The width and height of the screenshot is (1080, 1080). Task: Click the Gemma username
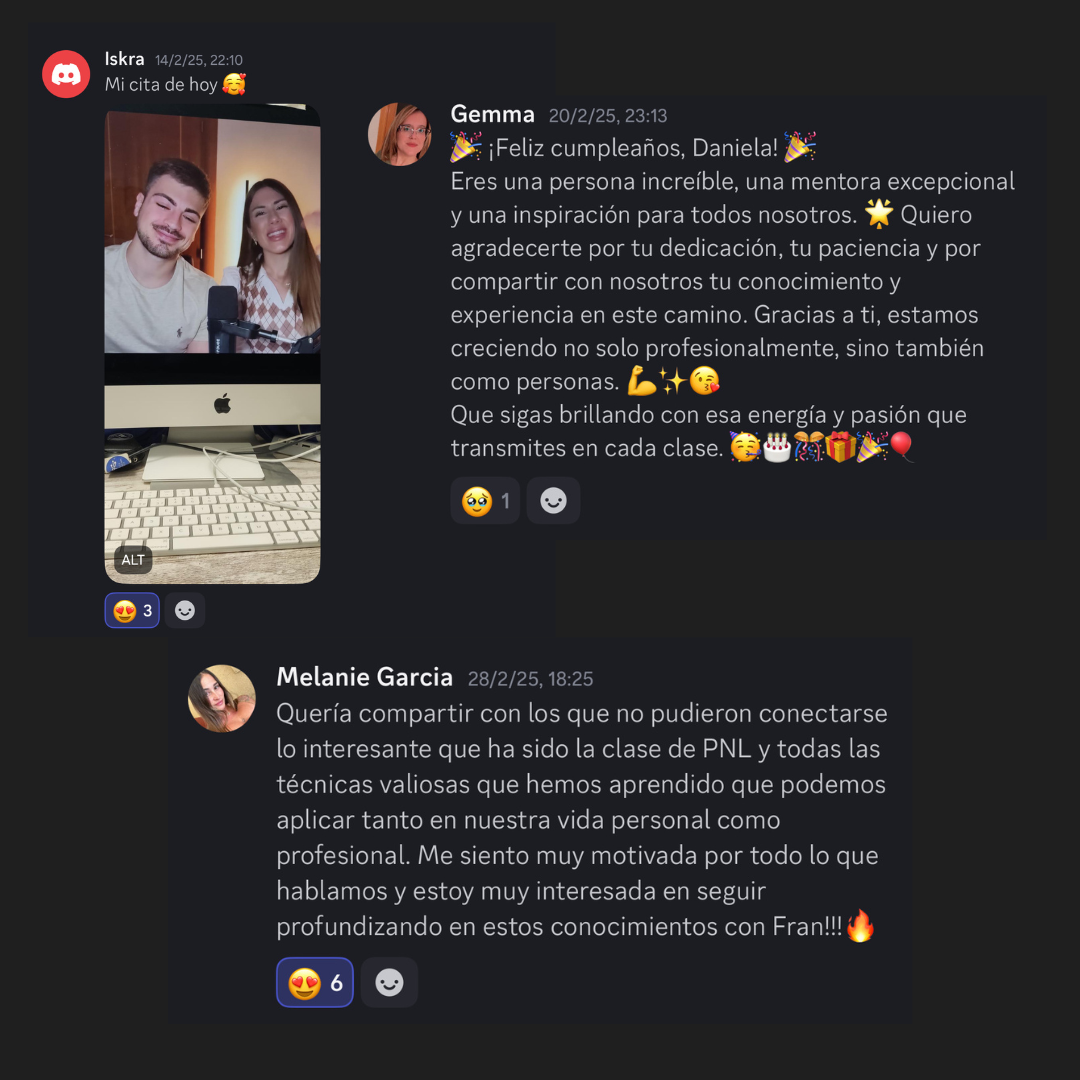tap(492, 114)
